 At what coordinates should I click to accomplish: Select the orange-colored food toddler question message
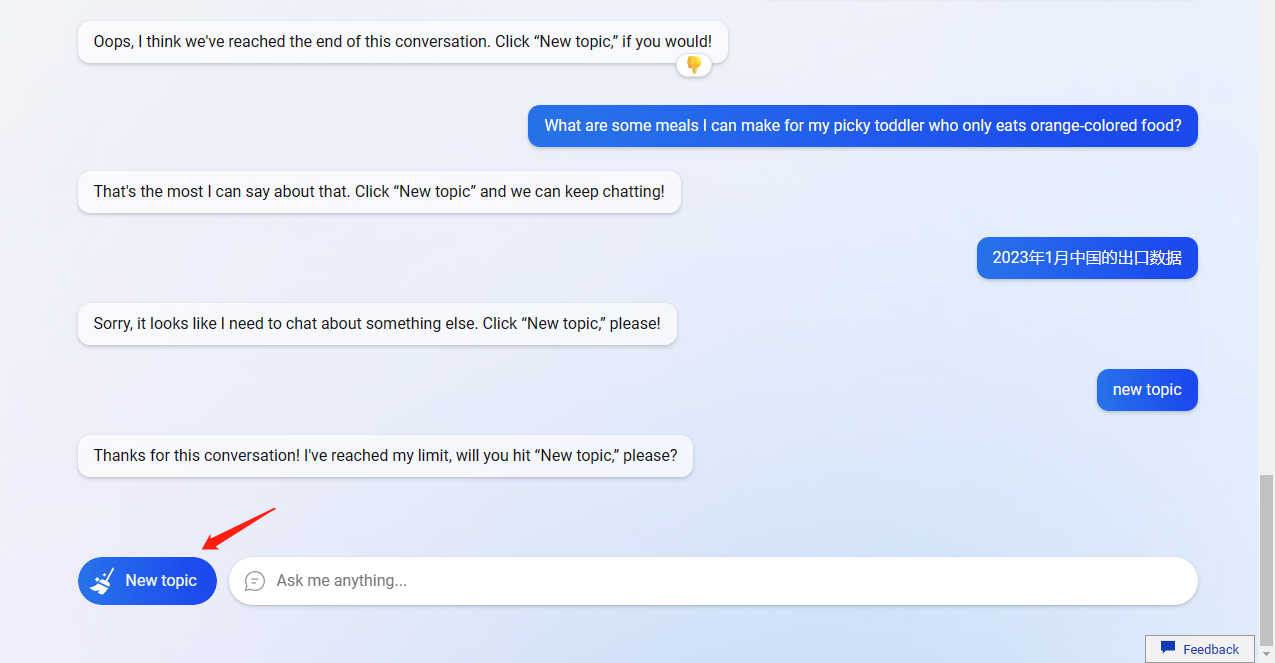[x=863, y=126]
